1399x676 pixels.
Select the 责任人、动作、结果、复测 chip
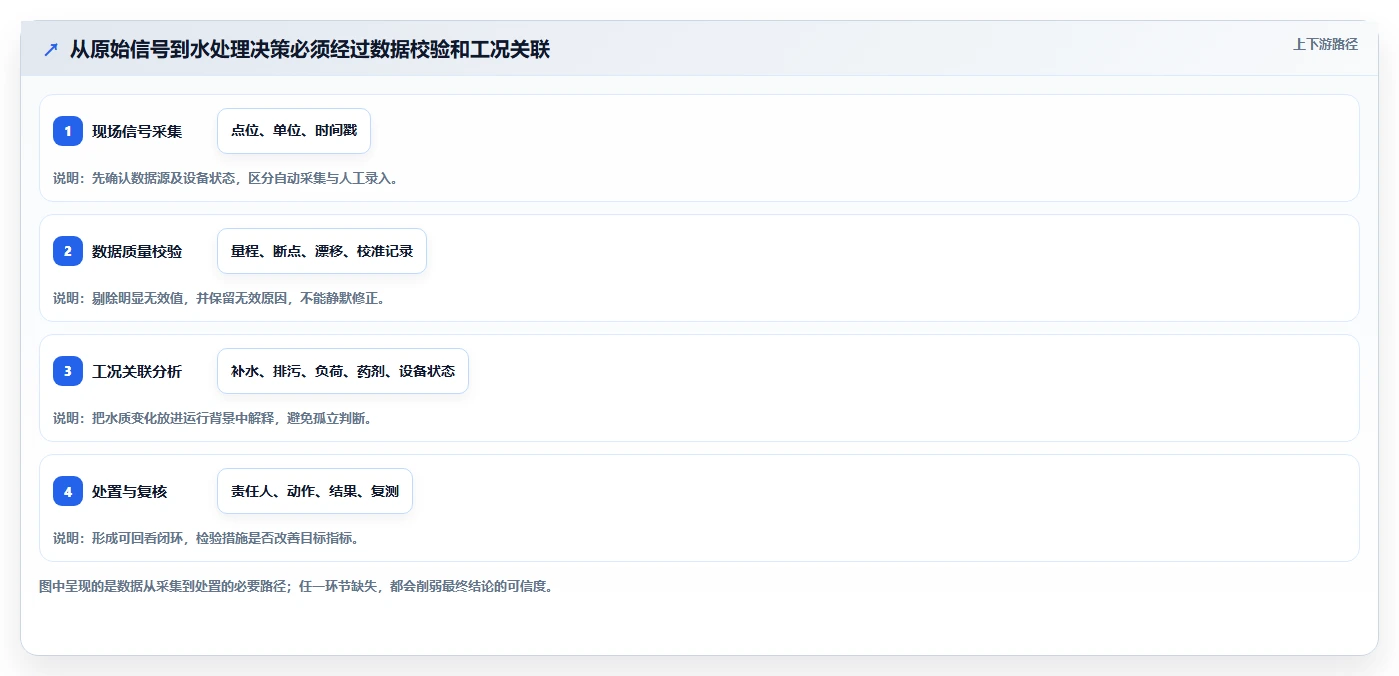315,491
